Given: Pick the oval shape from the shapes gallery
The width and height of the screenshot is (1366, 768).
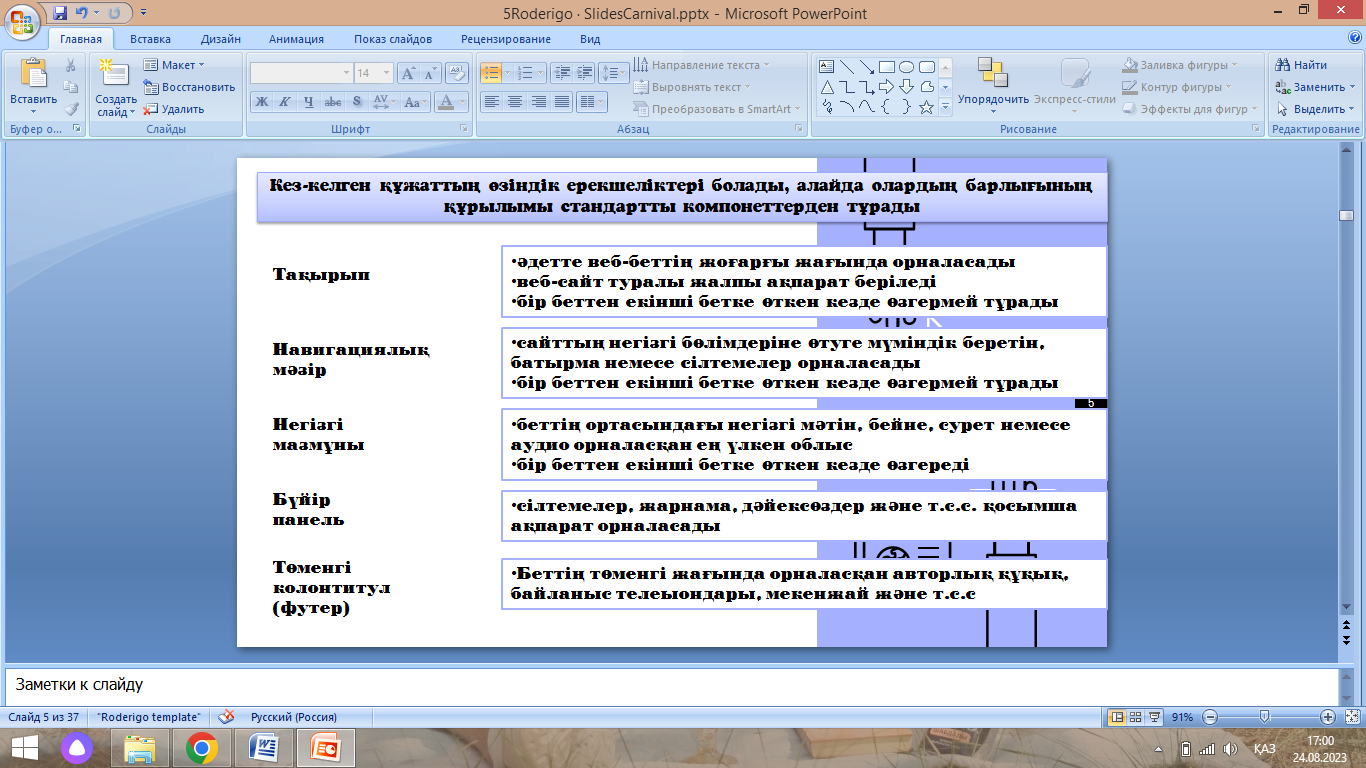Looking at the screenshot, I should tap(906, 67).
